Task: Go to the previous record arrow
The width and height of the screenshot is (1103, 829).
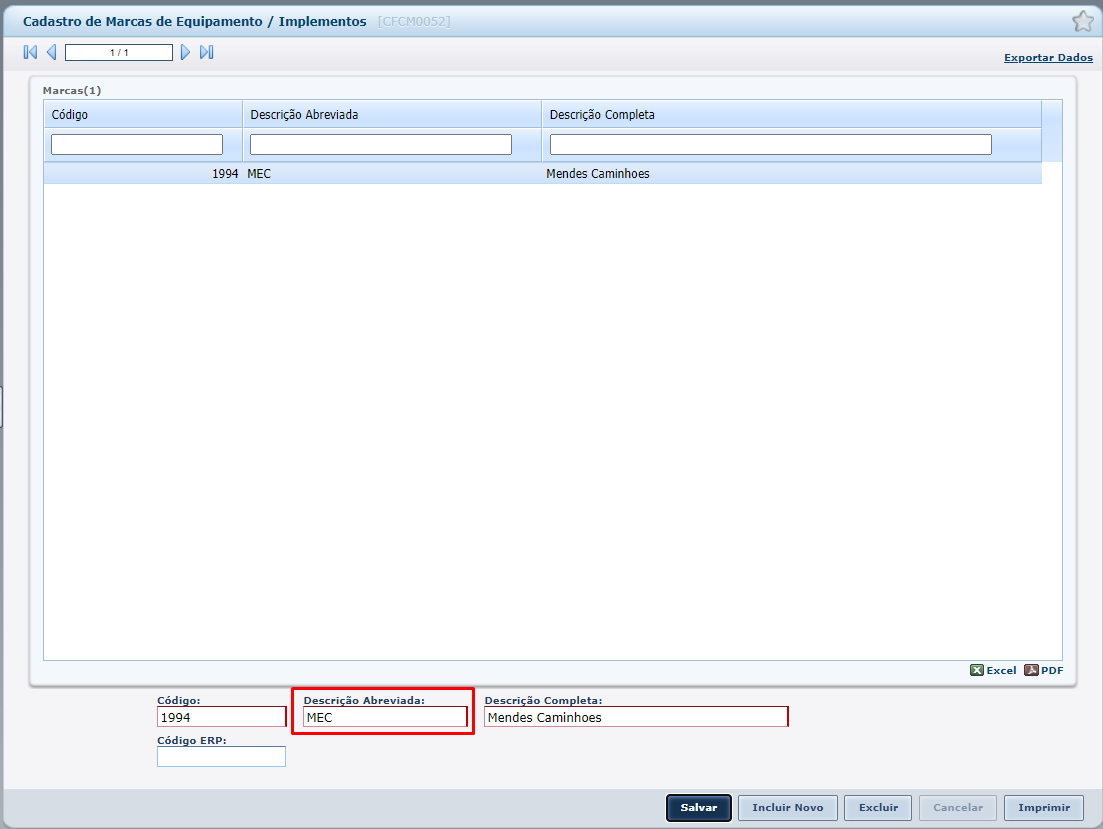Action: click(x=51, y=52)
